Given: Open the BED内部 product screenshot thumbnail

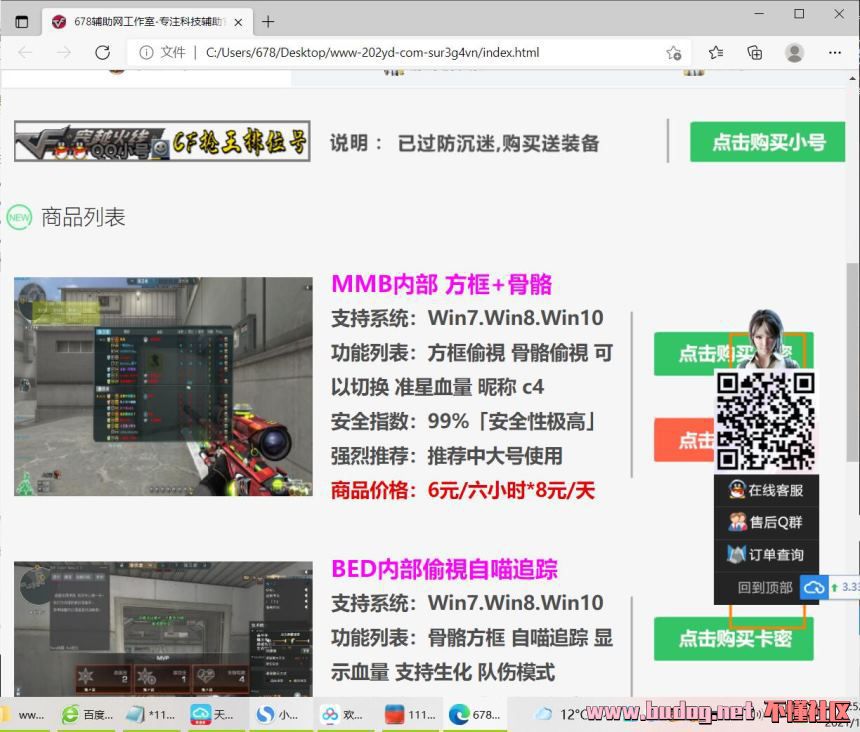Looking at the screenshot, I should coord(163,629).
